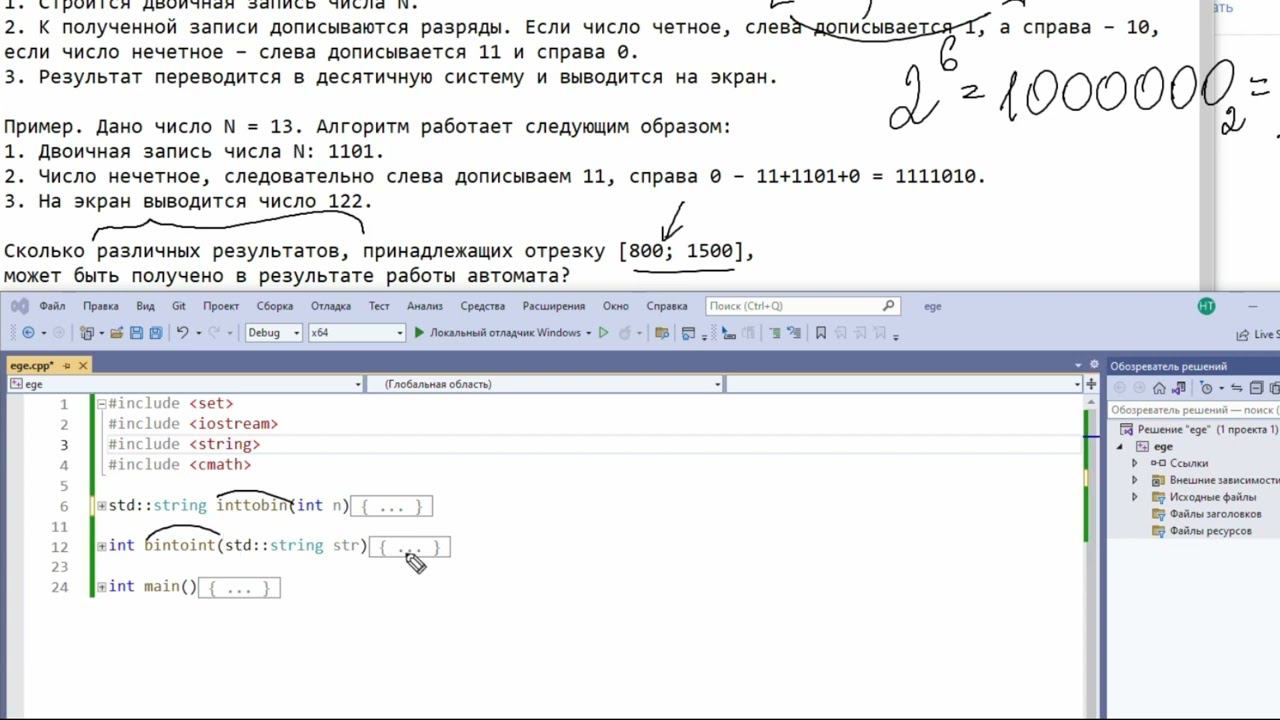Click the NT user account avatar
Image resolution: width=1280 pixels, height=720 pixels.
pyautogui.click(x=1206, y=306)
